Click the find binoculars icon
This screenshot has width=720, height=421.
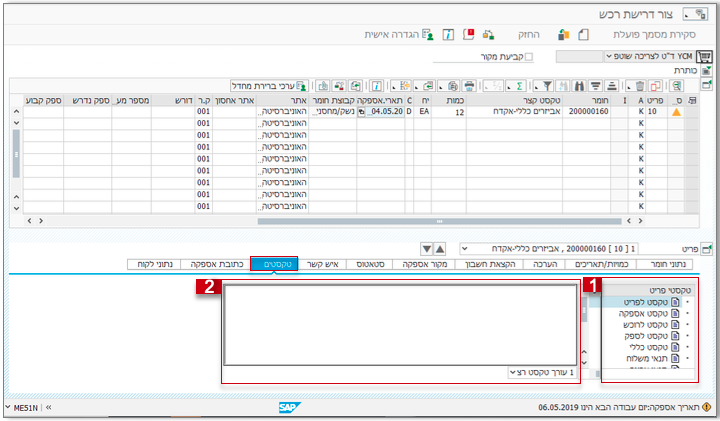[x=579, y=86]
